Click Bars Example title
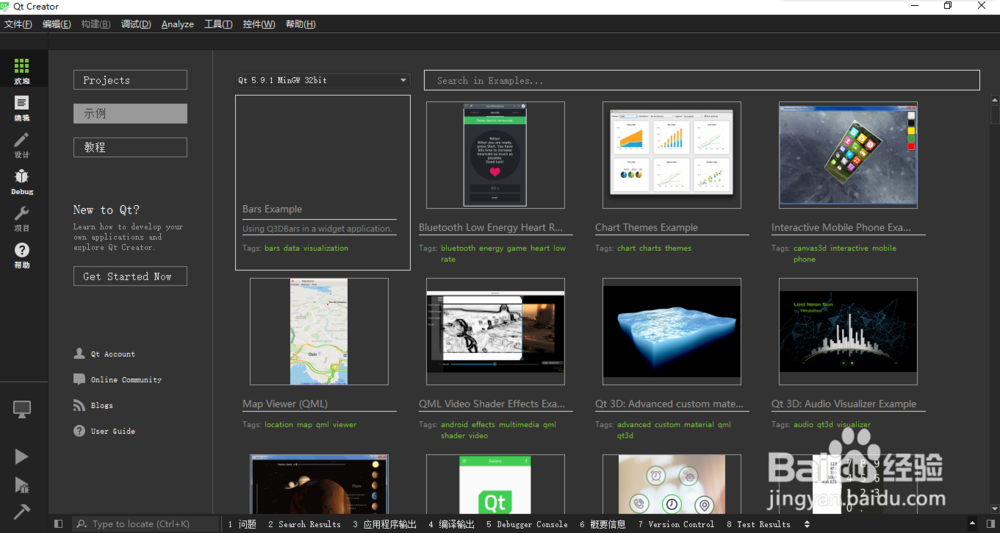1000x533 pixels. [272, 209]
